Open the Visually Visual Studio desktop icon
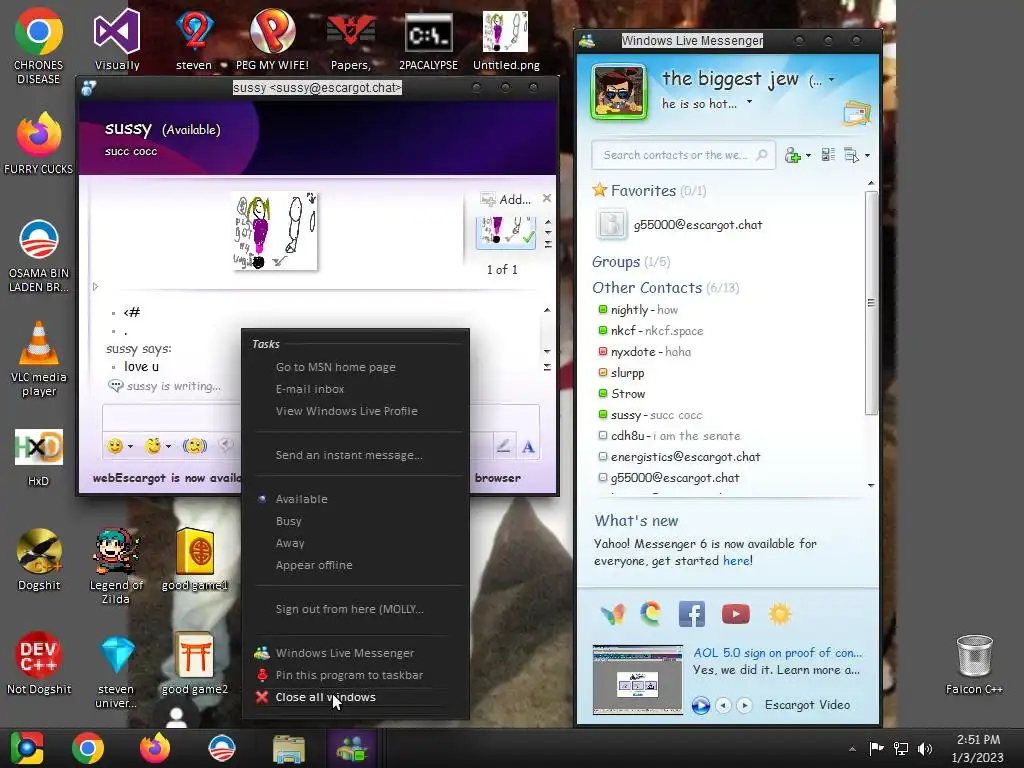The height and width of the screenshot is (768, 1024). [117, 39]
